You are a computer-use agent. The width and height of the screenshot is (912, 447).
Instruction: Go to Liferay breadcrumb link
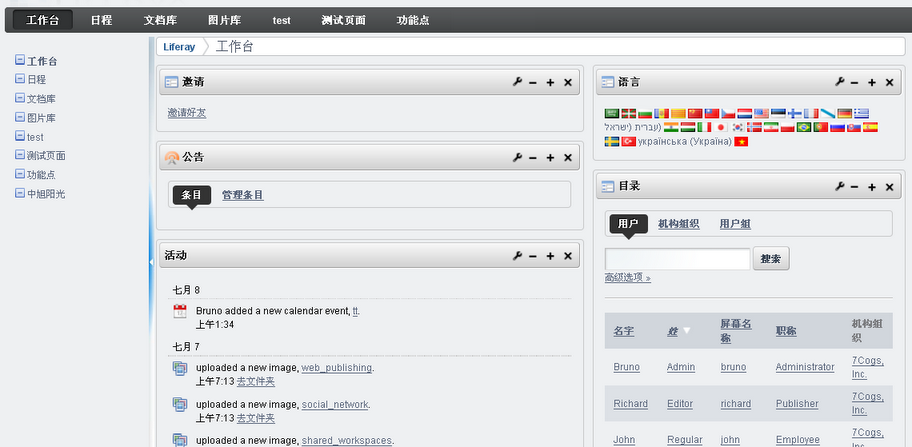coord(179,47)
